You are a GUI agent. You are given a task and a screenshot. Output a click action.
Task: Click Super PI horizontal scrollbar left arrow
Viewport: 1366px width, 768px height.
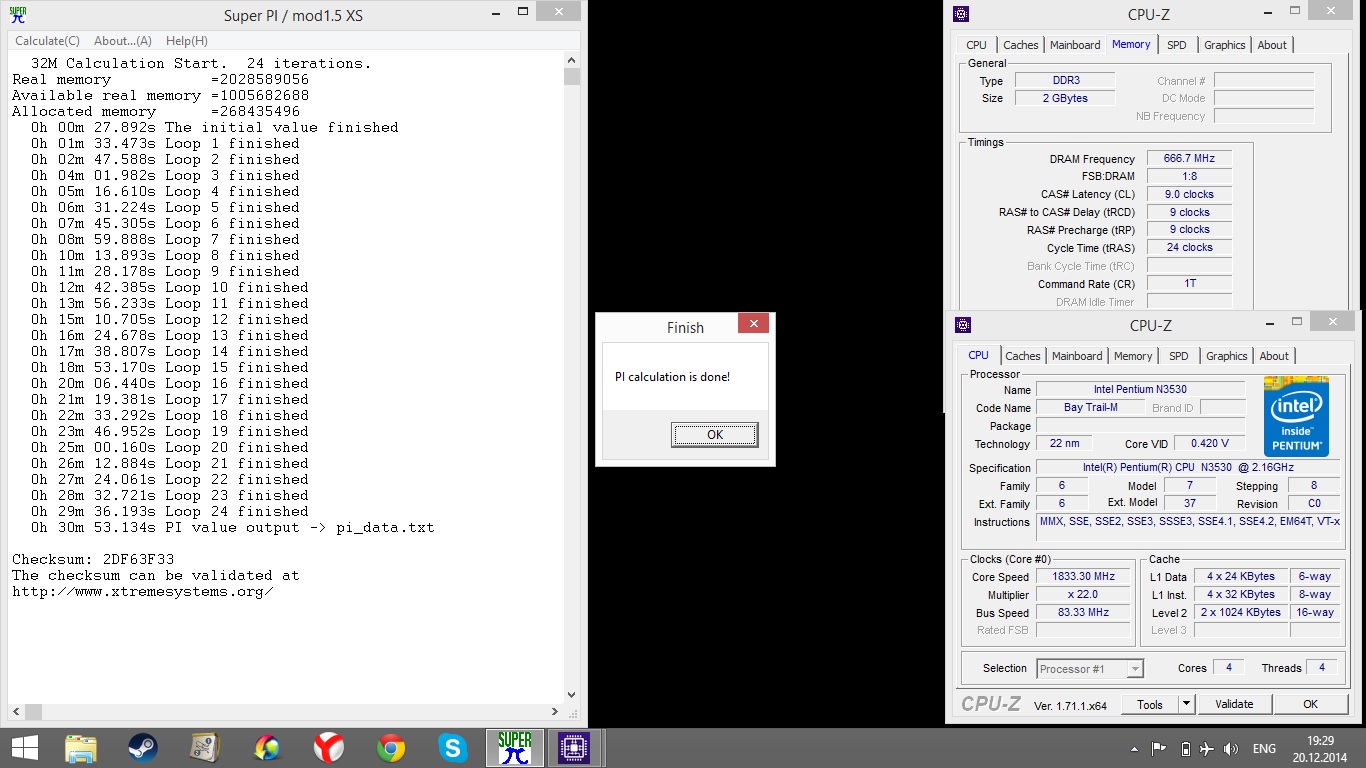click(16, 712)
